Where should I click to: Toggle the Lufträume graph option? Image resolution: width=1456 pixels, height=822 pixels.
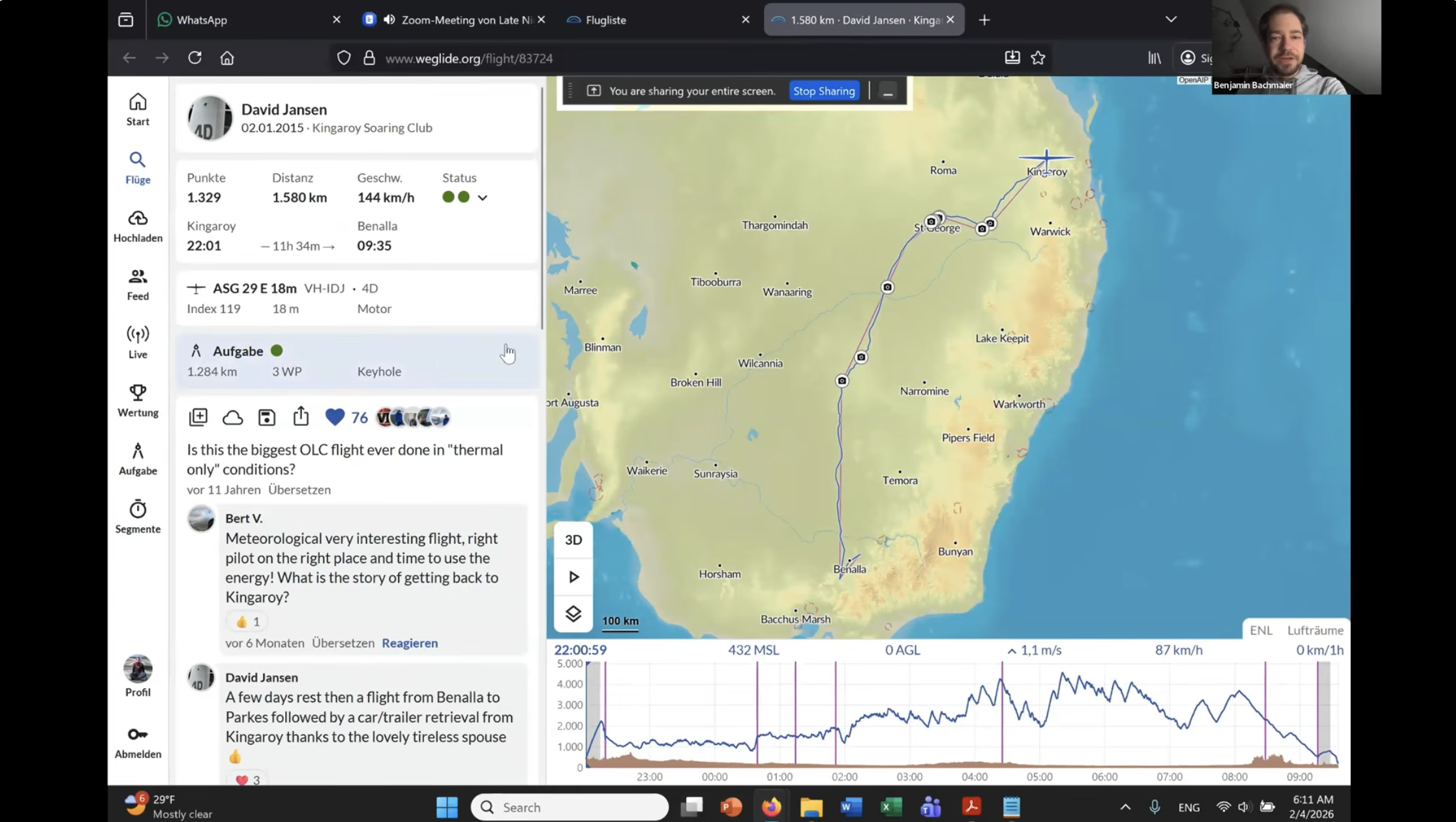point(1314,630)
